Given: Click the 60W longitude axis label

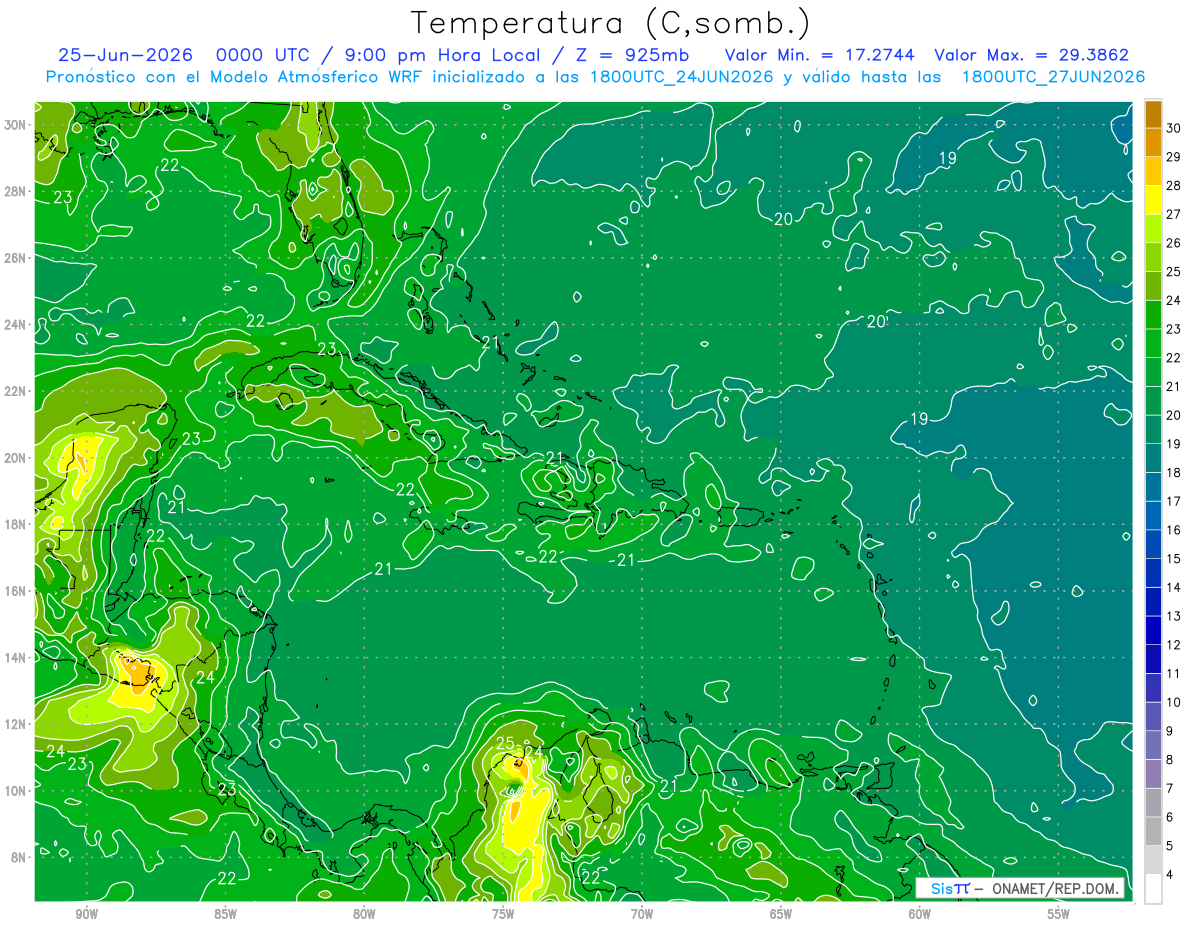Looking at the screenshot, I should pyautogui.click(x=920, y=914).
